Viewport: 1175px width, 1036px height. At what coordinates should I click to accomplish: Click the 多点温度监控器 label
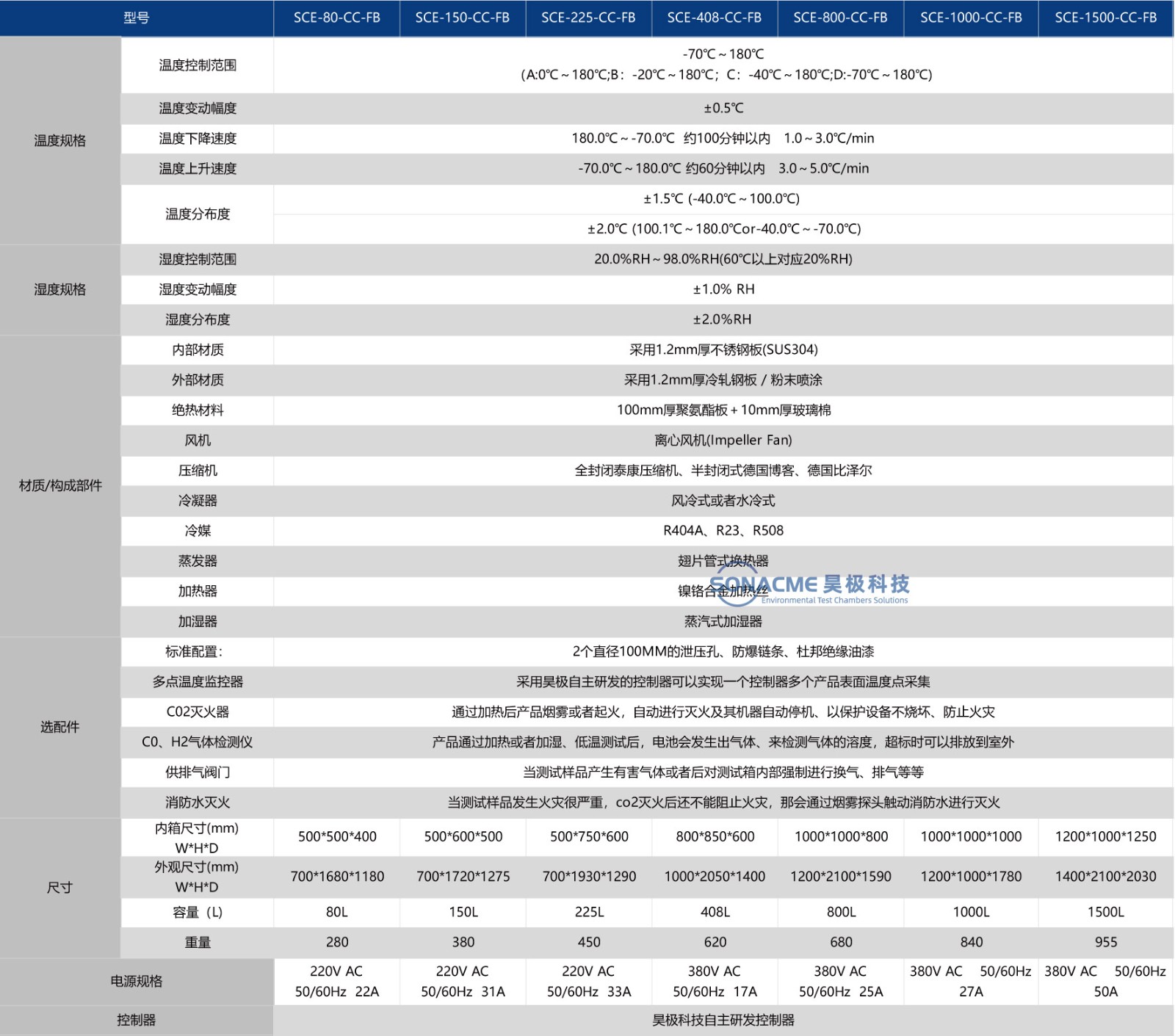tap(198, 681)
